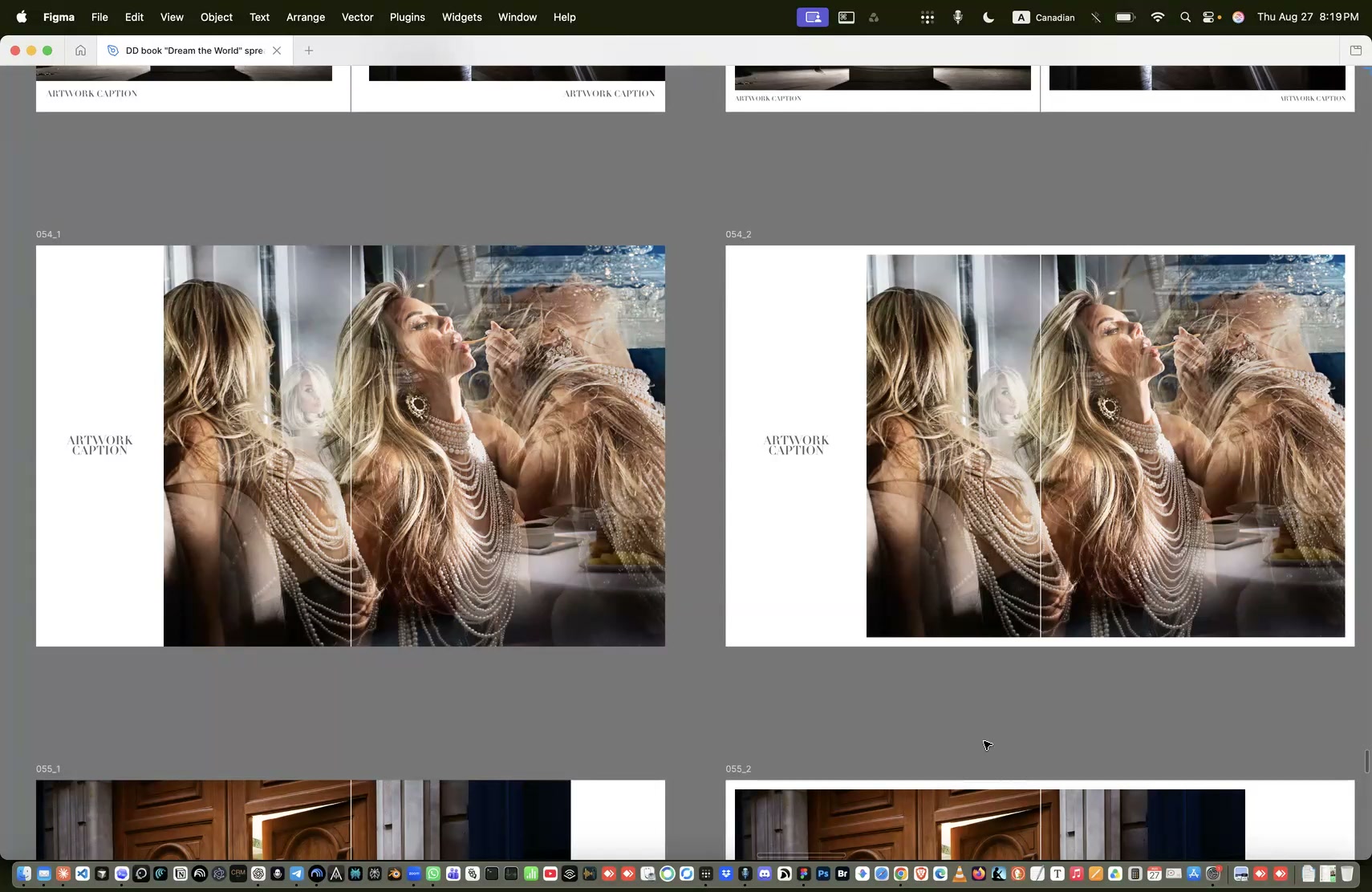Open Discord from the dock
This screenshot has height=892, width=1372.
[765, 874]
